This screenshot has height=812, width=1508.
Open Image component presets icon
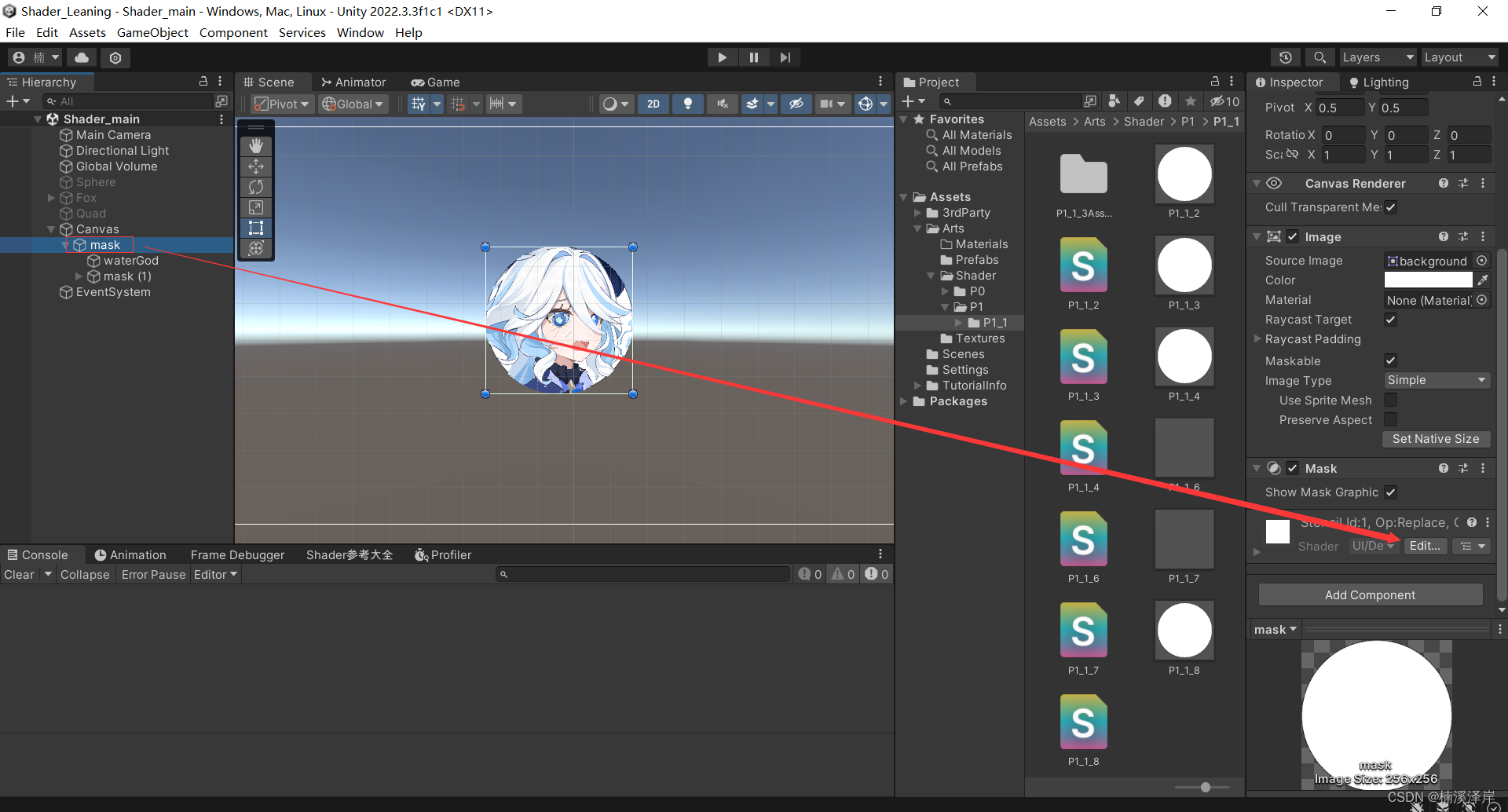tap(1463, 236)
